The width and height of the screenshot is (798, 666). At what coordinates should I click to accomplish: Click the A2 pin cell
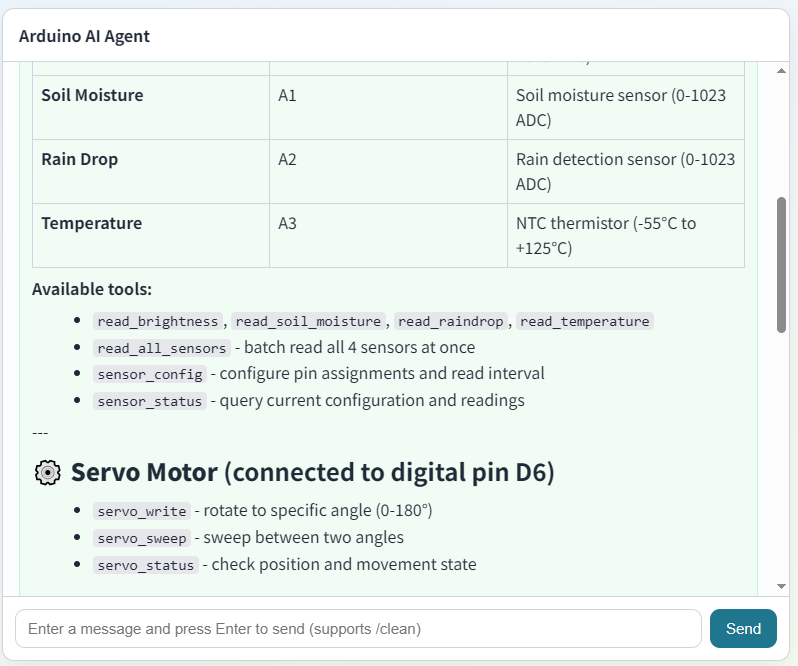tap(388, 171)
